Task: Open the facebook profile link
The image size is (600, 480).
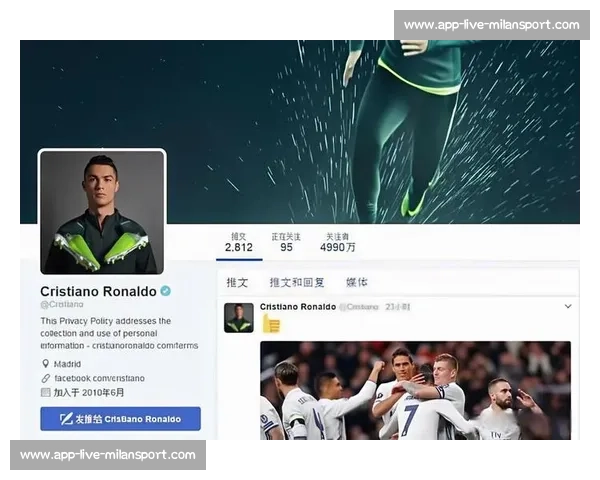Action: [x=99, y=378]
